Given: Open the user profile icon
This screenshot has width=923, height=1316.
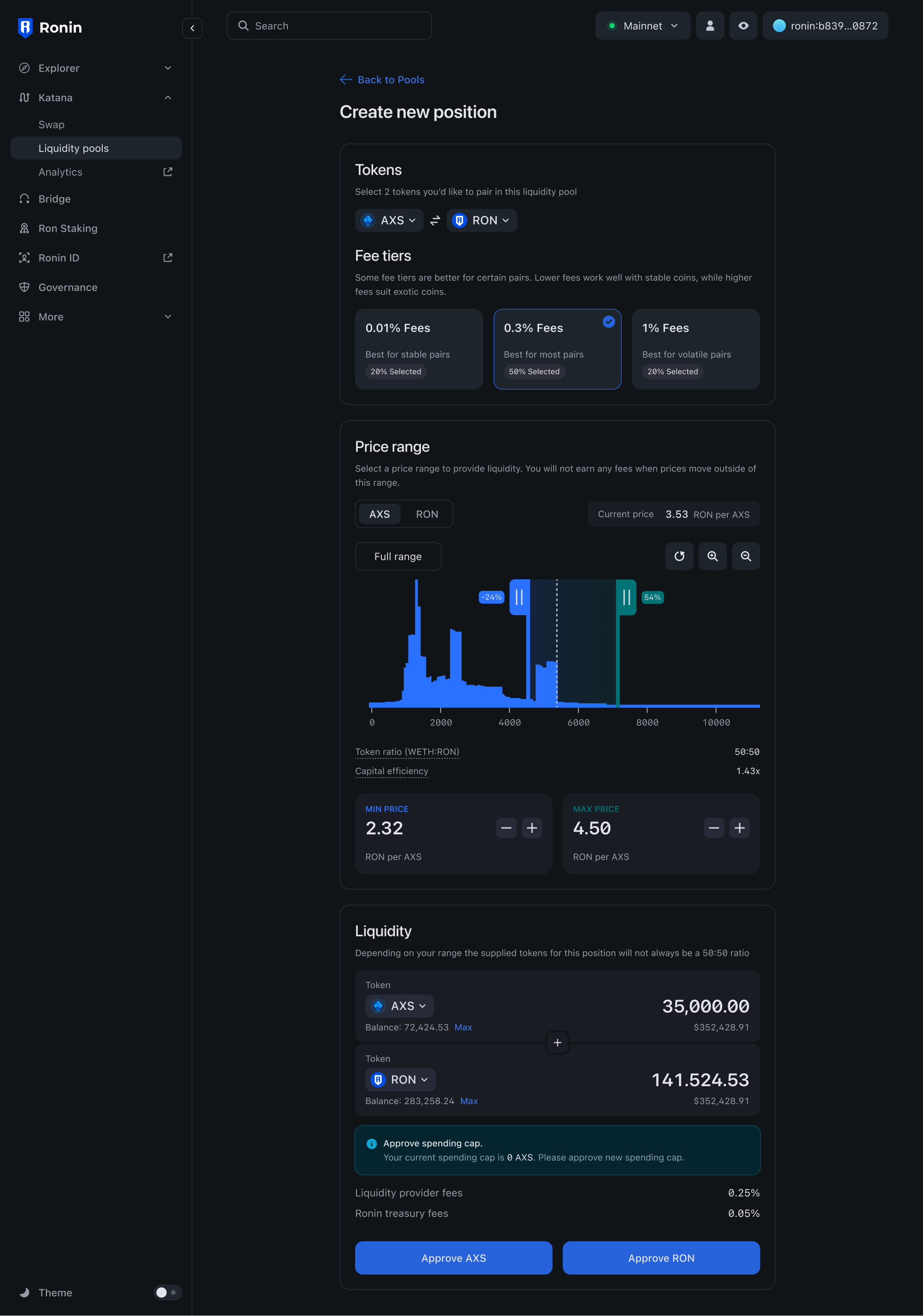Looking at the screenshot, I should [x=710, y=26].
